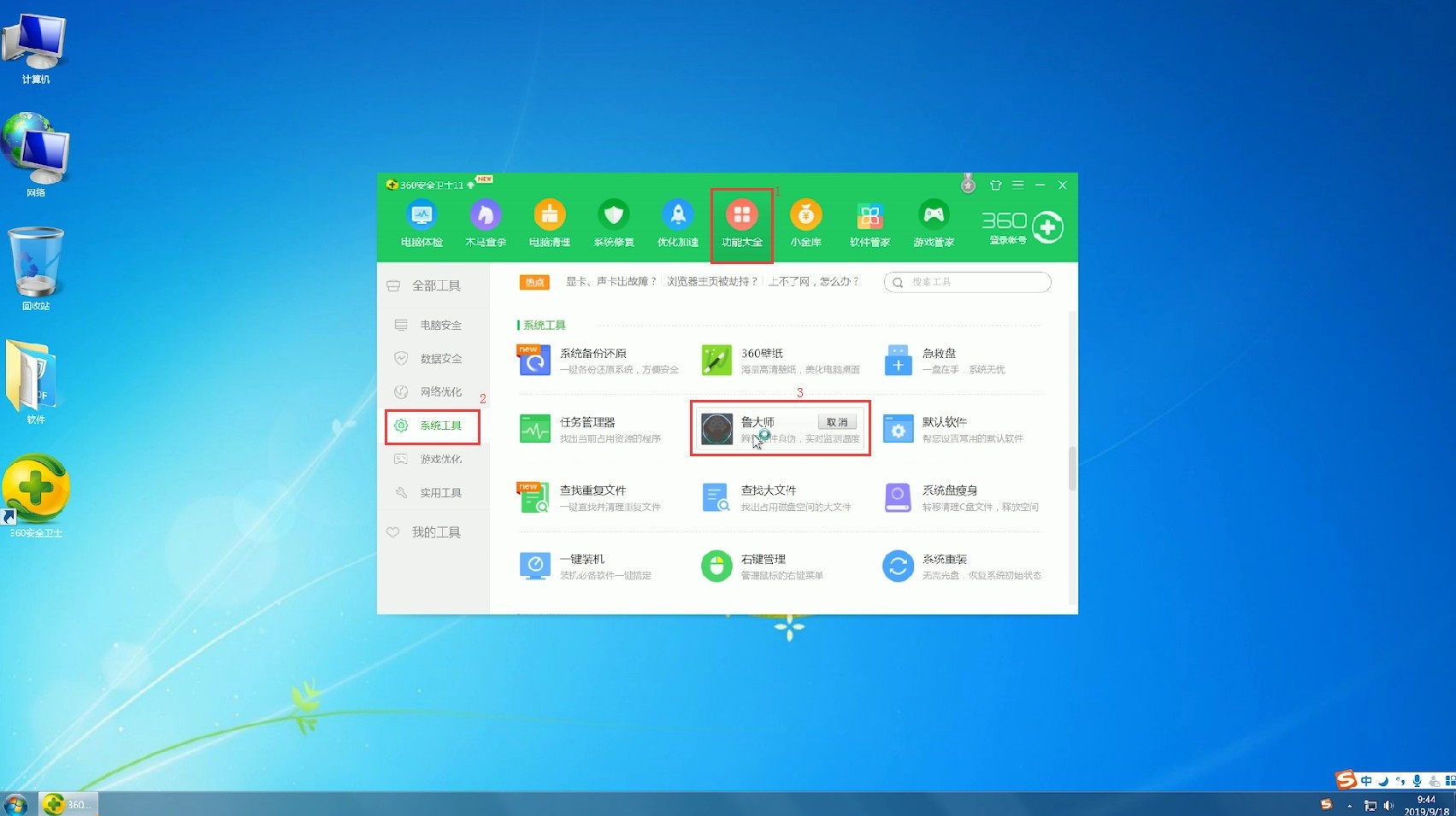Click the 优化加速 rocket icon
This screenshot has height=816, width=1456.
tap(677, 215)
